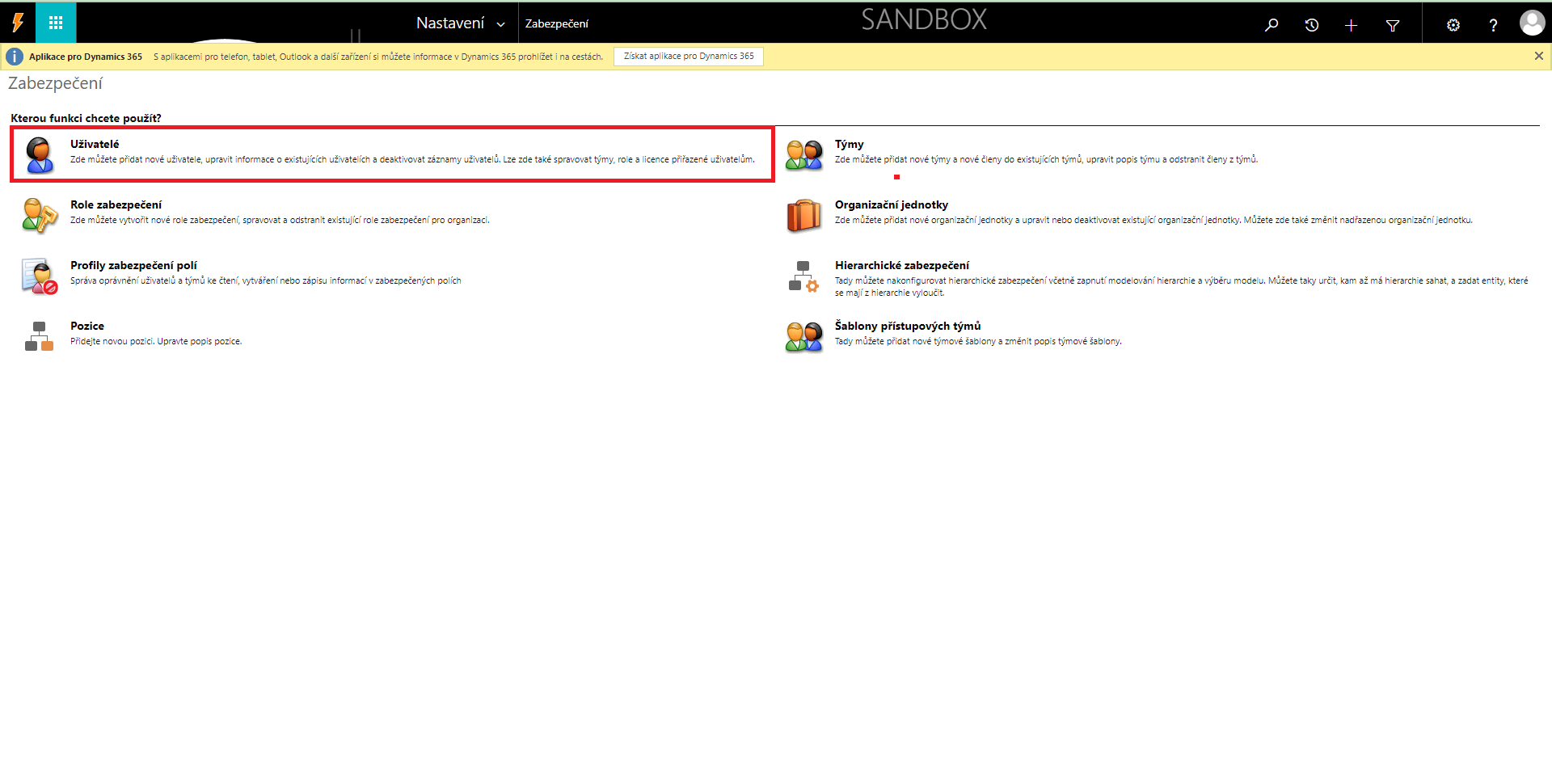Screen dimensions: 1552x784
Task: Click Získat aplikace pro Dynamics 365 button
Action: (x=688, y=57)
